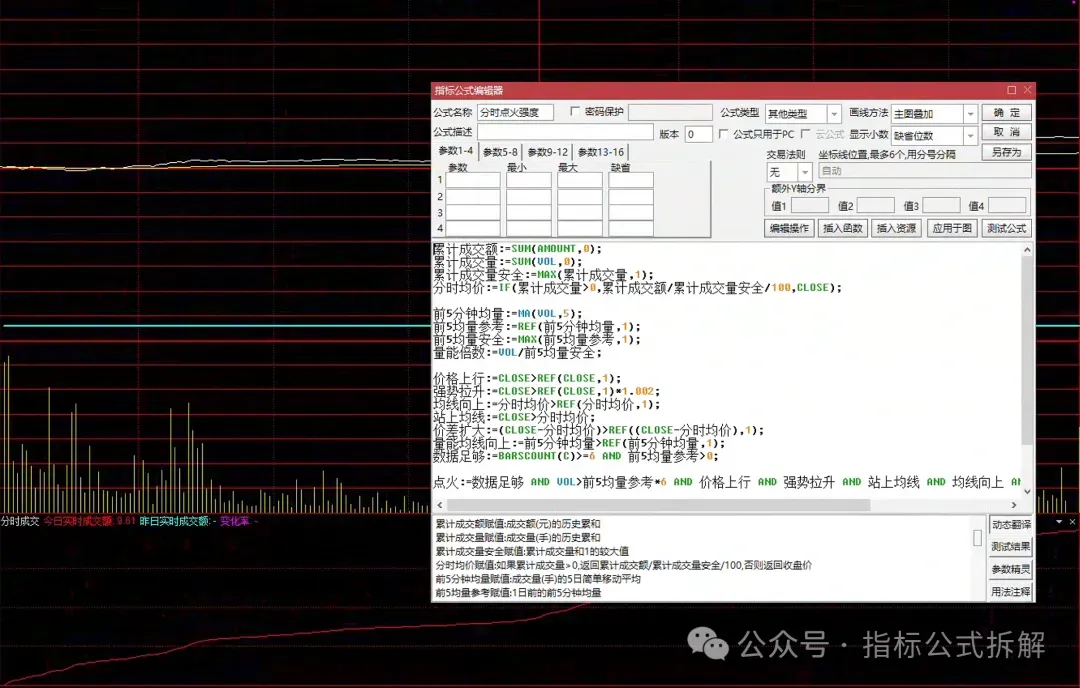The image size is (1080, 688).
Task: Click the 变化率 label
Action: click(235, 521)
